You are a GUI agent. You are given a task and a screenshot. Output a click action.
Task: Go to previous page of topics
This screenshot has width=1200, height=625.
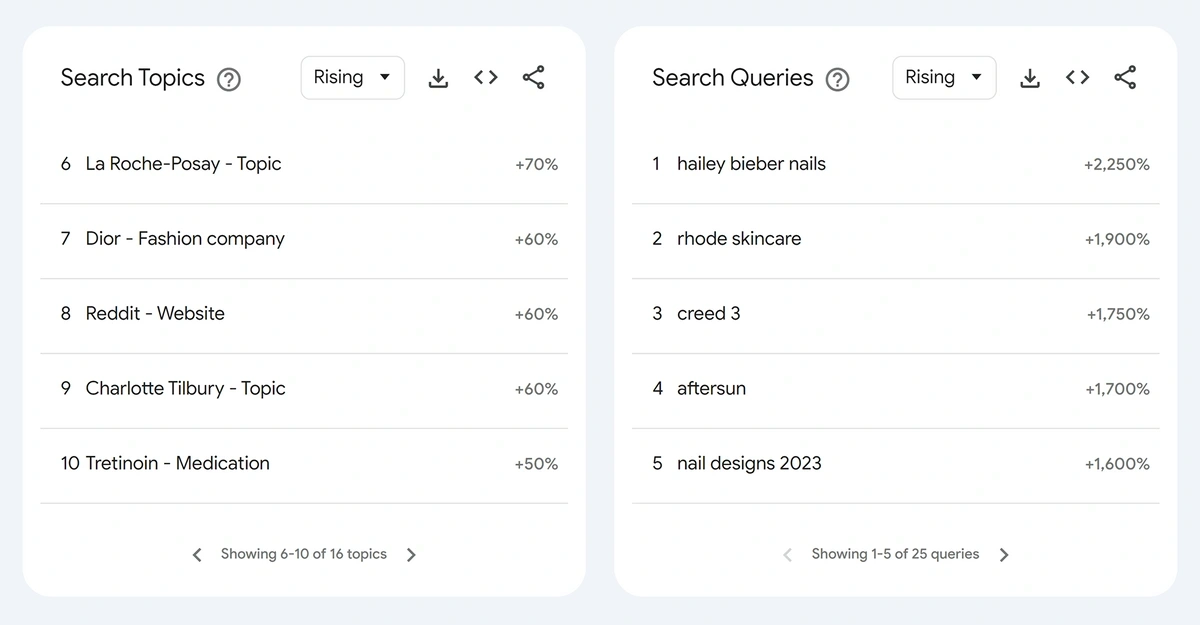pyautogui.click(x=197, y=555)
